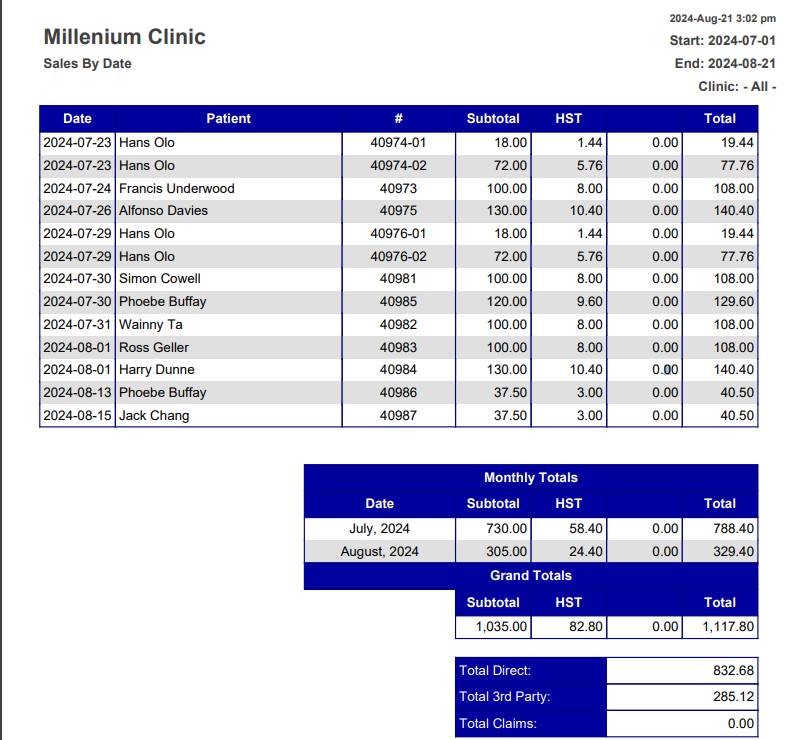Click the Monthly Totals heading
Screen dimensions: 809x740
click(531, 477)
